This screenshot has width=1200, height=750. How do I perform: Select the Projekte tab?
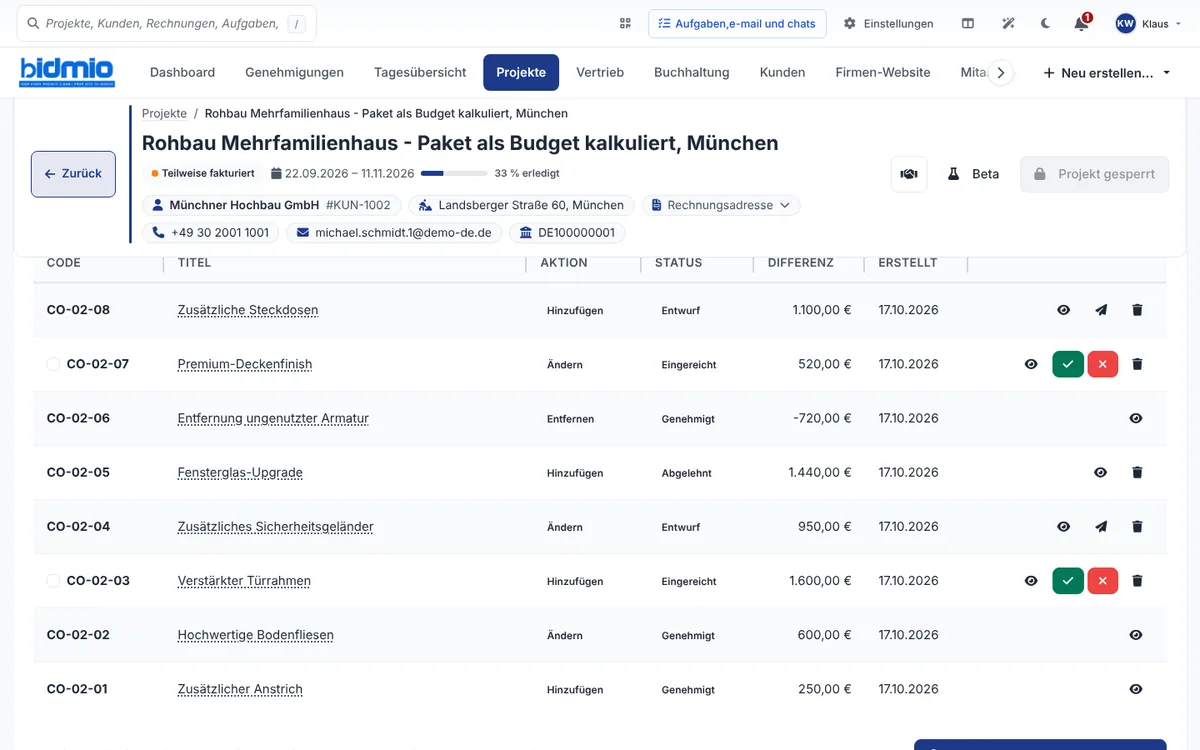point(521,72)
